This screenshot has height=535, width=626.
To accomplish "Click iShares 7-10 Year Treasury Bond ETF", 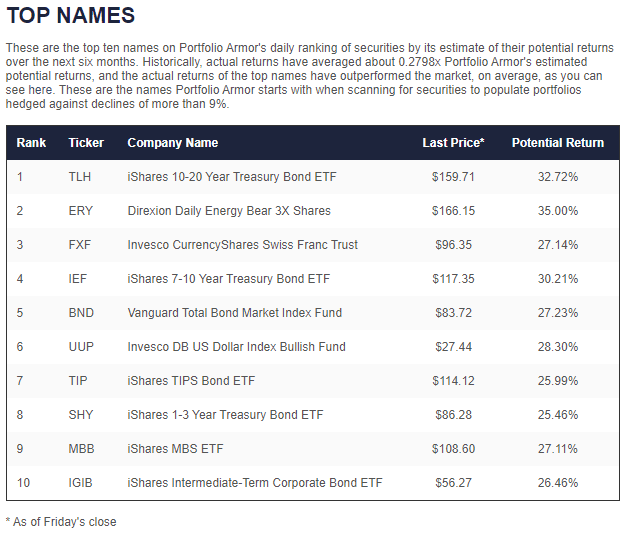I will 228,279.
